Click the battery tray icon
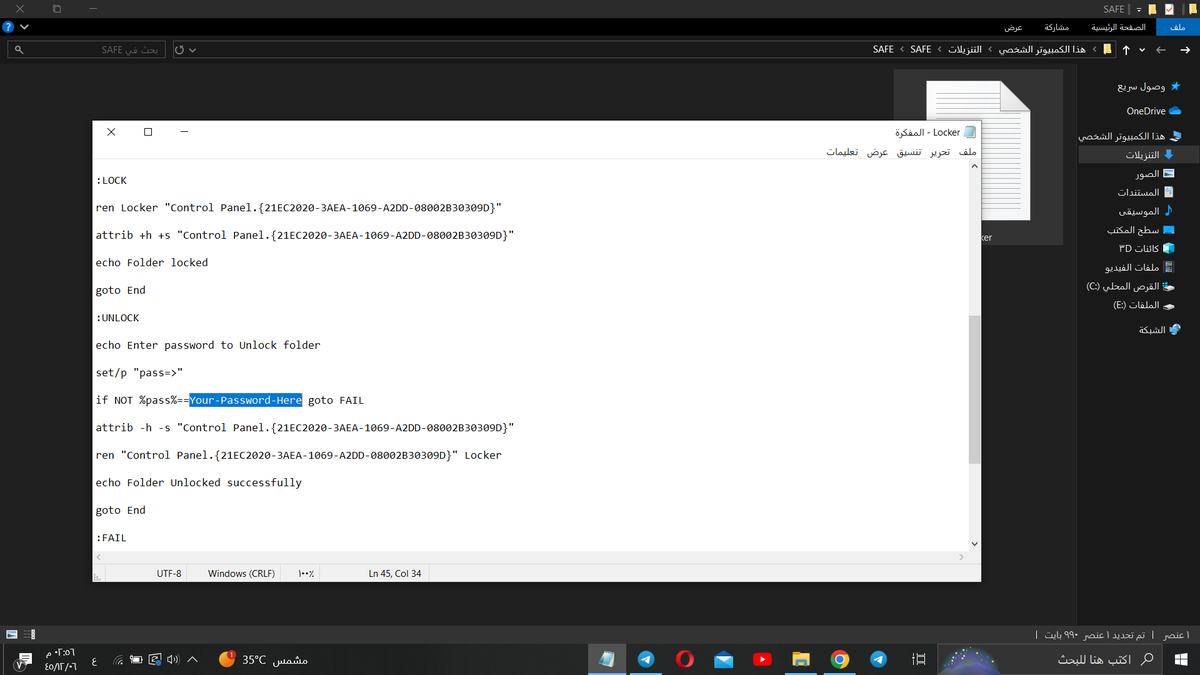Image resolution: width=1200 pixels, height=675 pixels. coord(137,660)
